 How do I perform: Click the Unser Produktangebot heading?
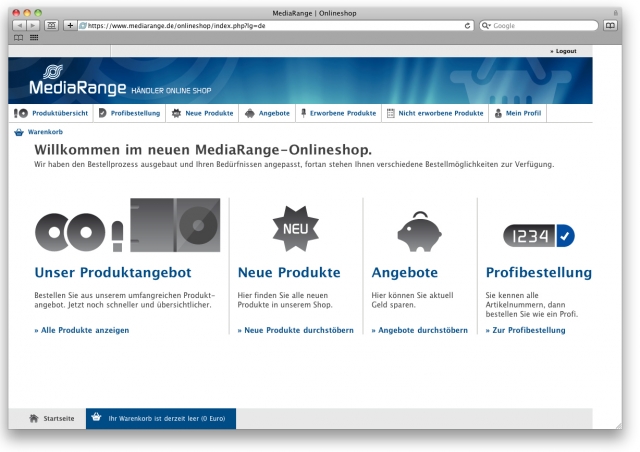pyautogui.click(x=113, y=272)
